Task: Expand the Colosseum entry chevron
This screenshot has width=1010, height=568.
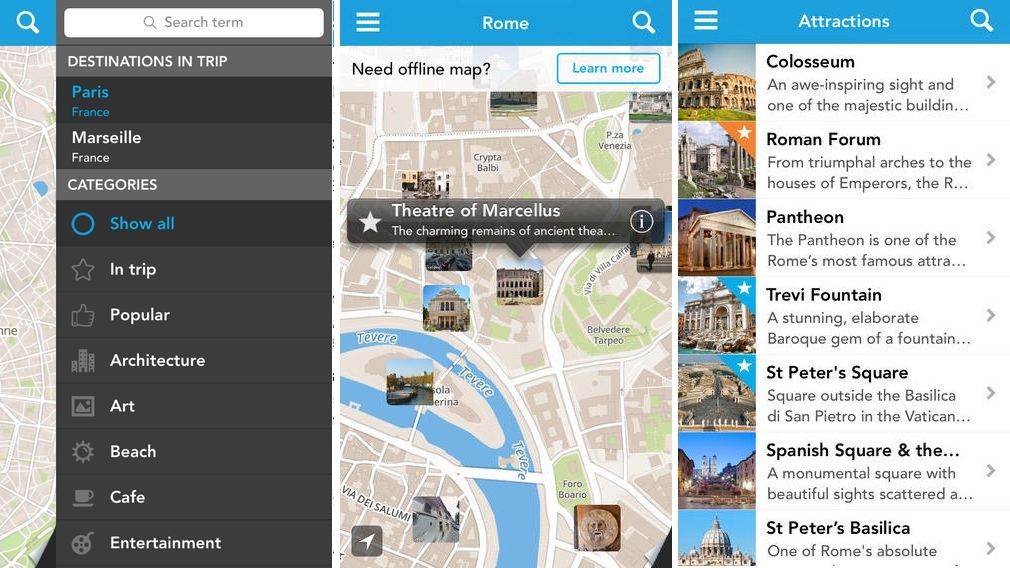Action: pyautogui.click(x=990, y=82)
